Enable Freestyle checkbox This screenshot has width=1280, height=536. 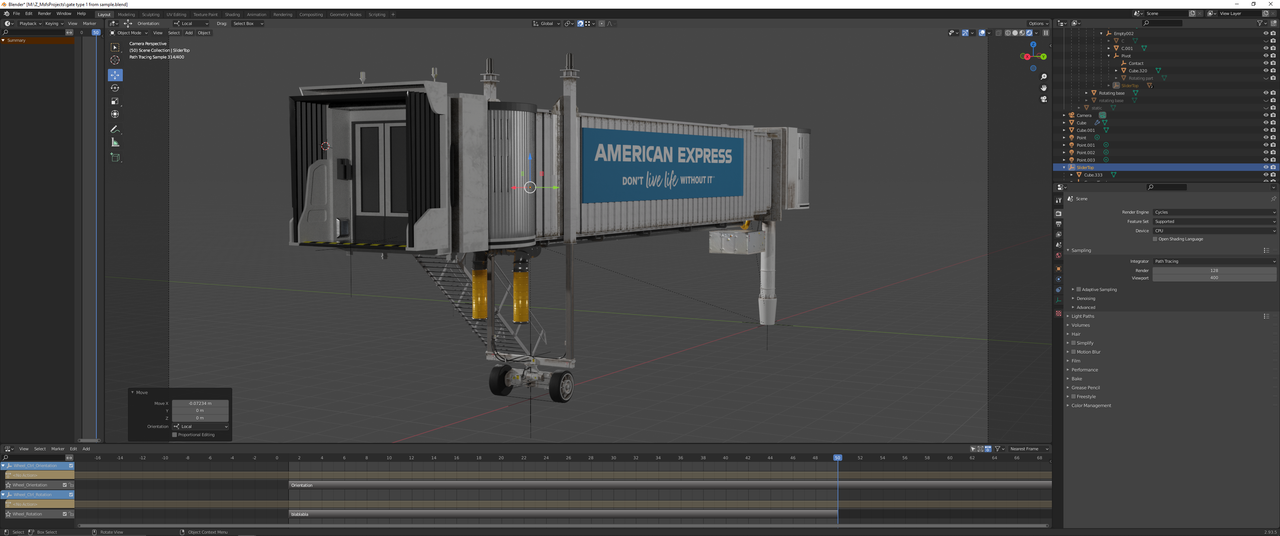pos(1074,397)
